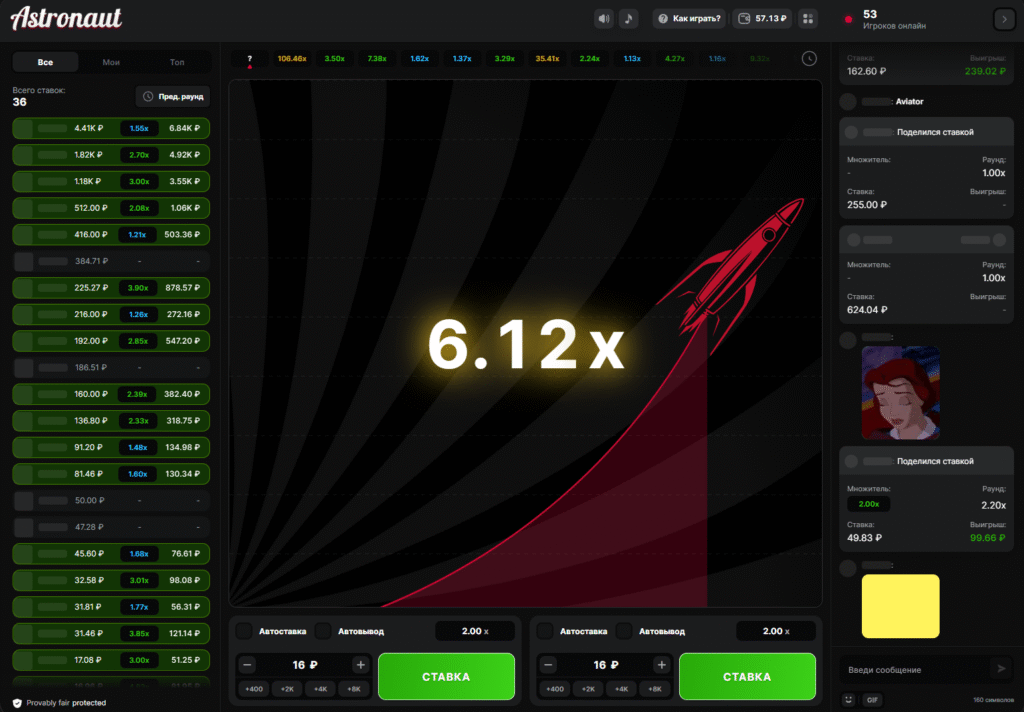The height and width of the screenshot is (712, 1024).
Task: Toggle music with the note icon
Action: 628,18
